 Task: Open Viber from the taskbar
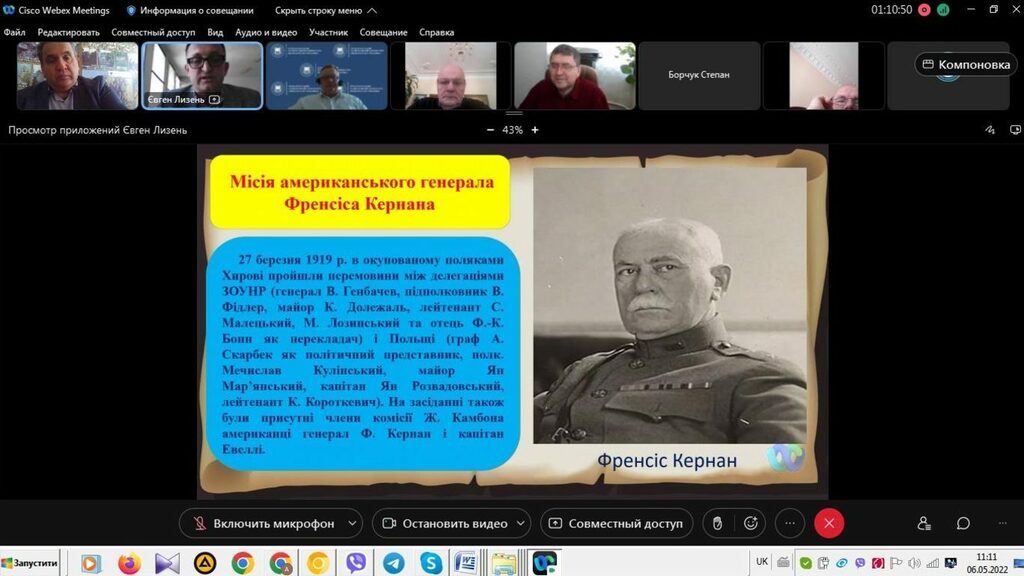tap(355, 563)
